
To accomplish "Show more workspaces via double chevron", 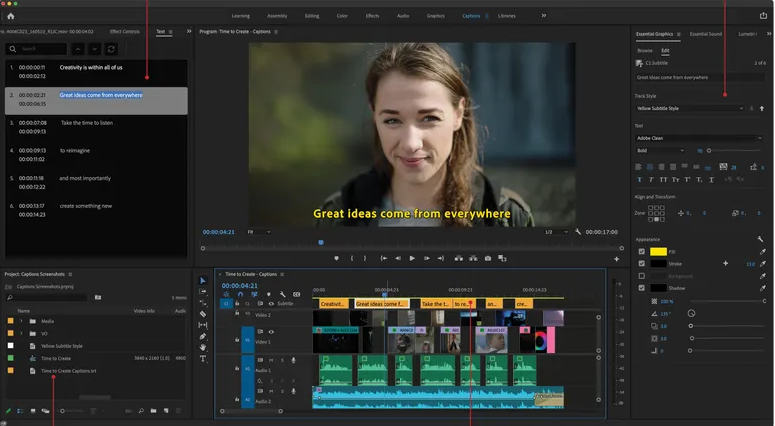I will tap(544, 16).
